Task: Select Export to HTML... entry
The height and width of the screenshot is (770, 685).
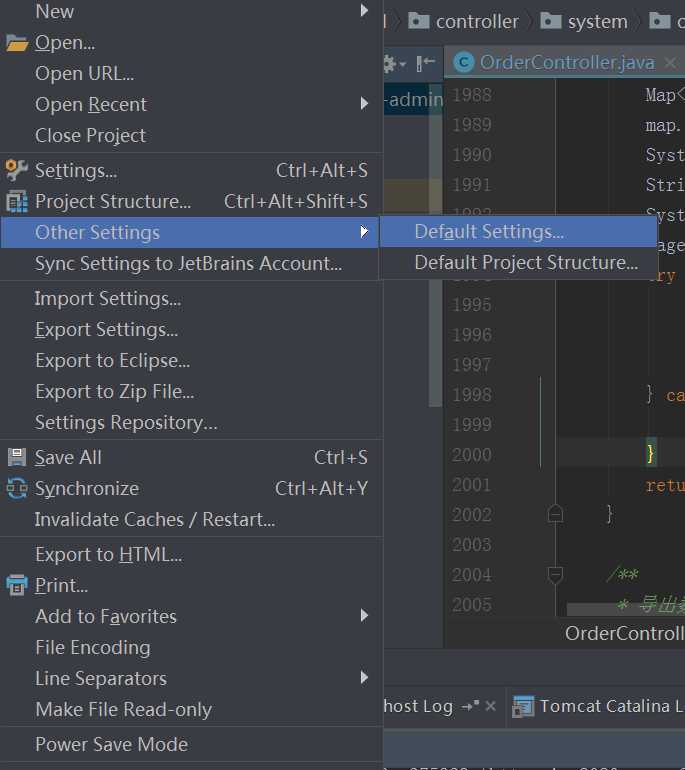Action: click(192, 554)
